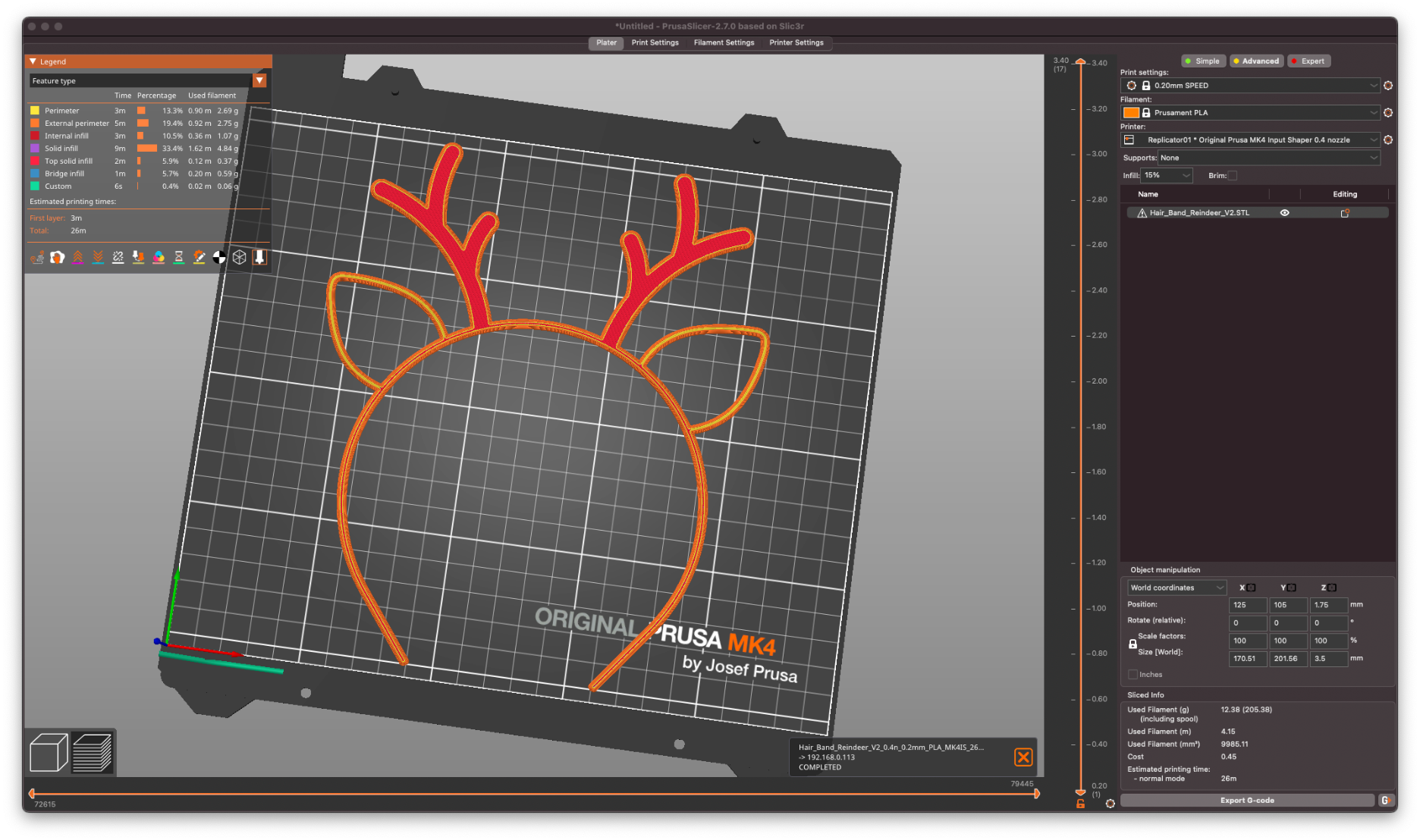Open the Supports dropdown
This screenshot has width=1420, height=840.
pos(1268,158)
